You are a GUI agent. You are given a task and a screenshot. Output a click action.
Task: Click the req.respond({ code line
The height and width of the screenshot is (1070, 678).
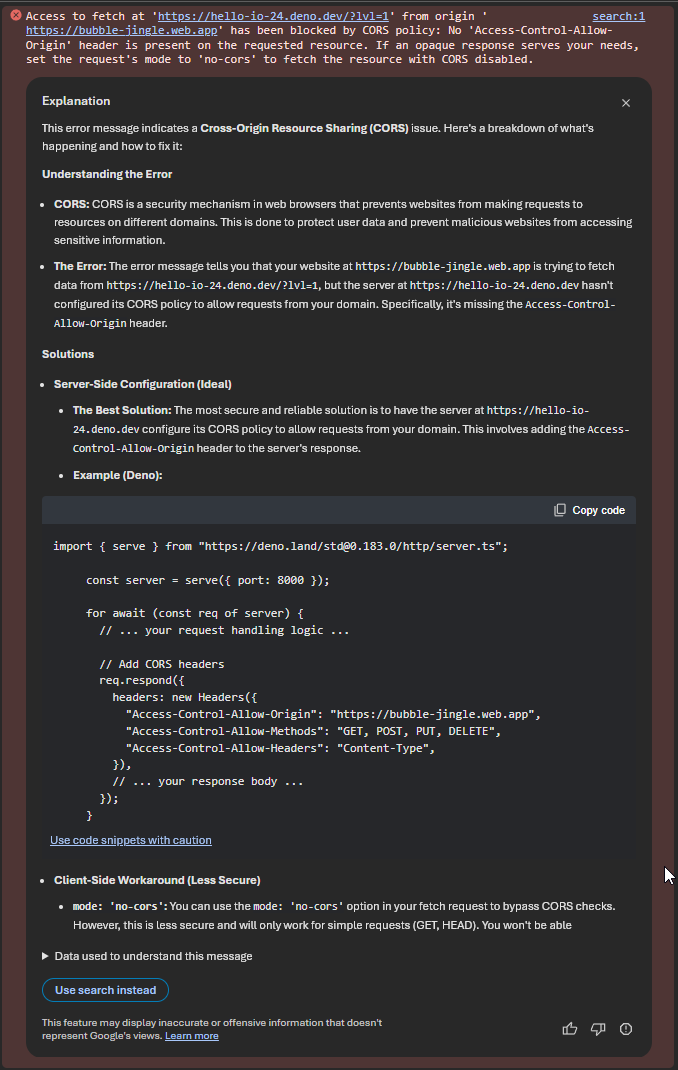[142, 680]
